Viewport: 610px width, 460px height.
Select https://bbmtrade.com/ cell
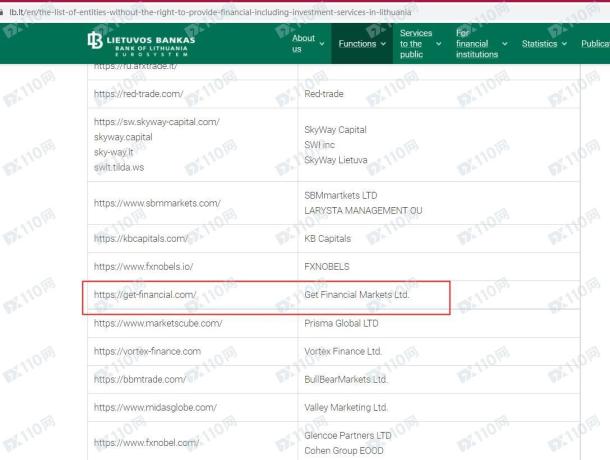tap(193, 379)
